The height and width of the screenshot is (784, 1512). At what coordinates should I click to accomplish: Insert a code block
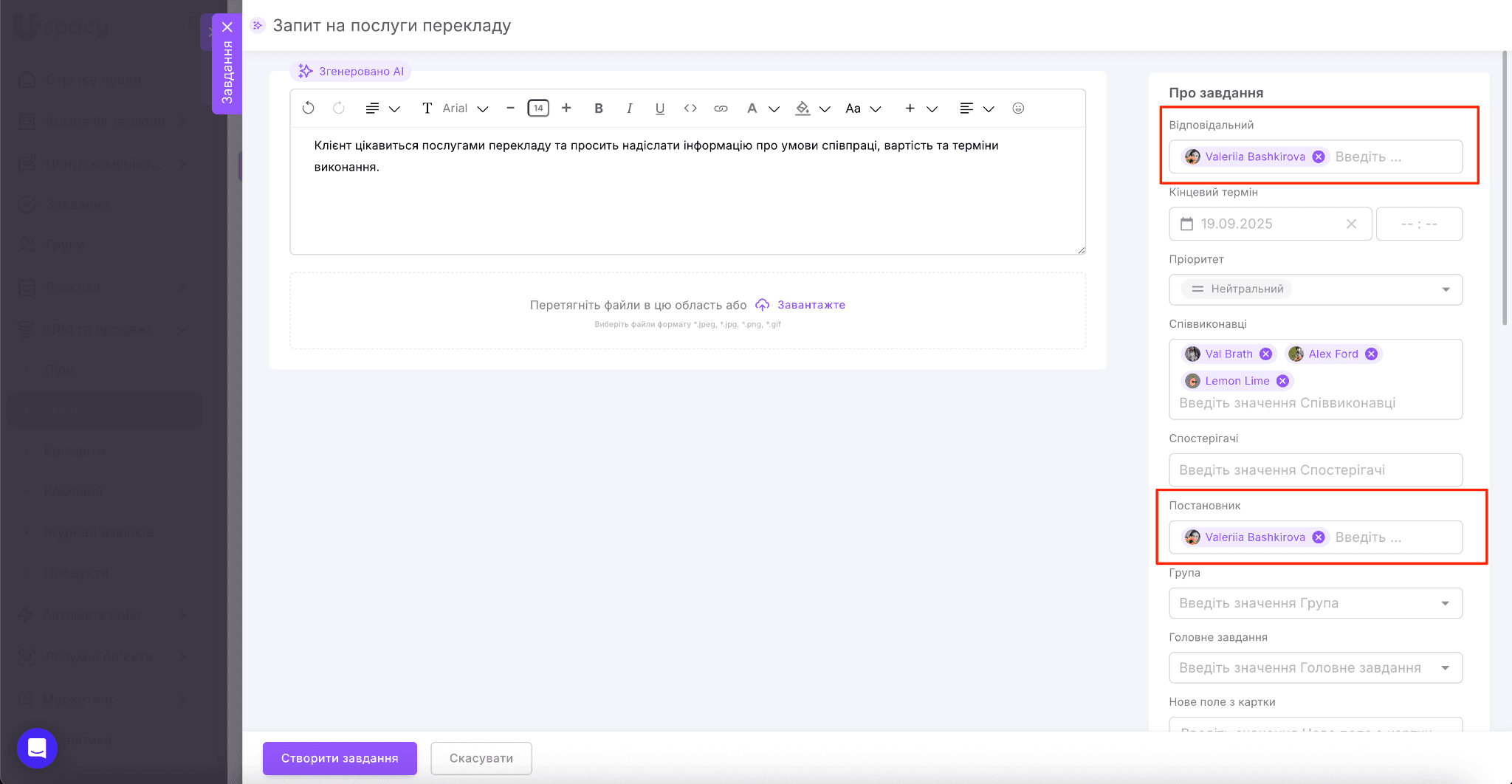click(x=690, y=109)
